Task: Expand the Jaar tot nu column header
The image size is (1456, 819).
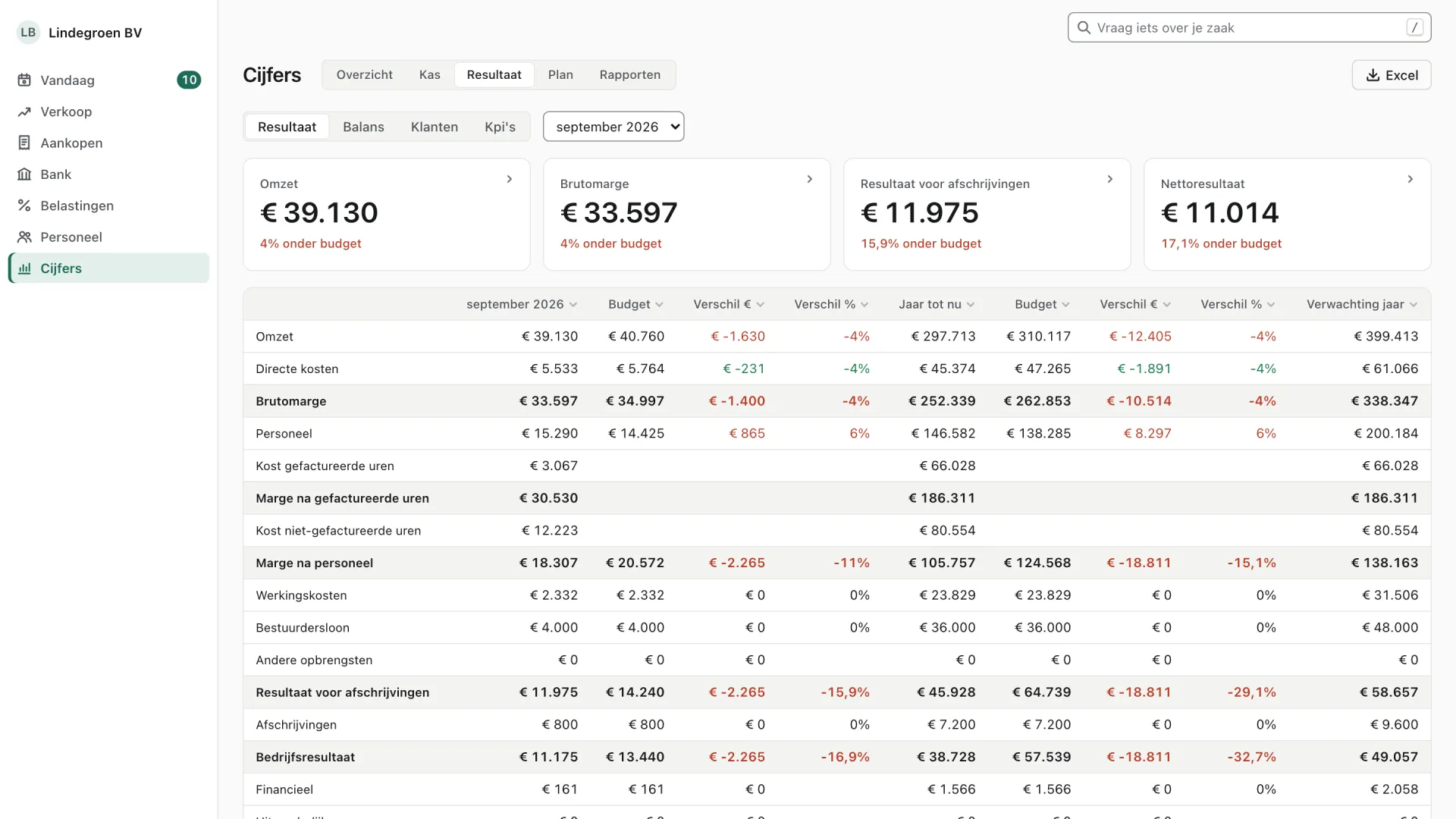Action: coord(937,305)
